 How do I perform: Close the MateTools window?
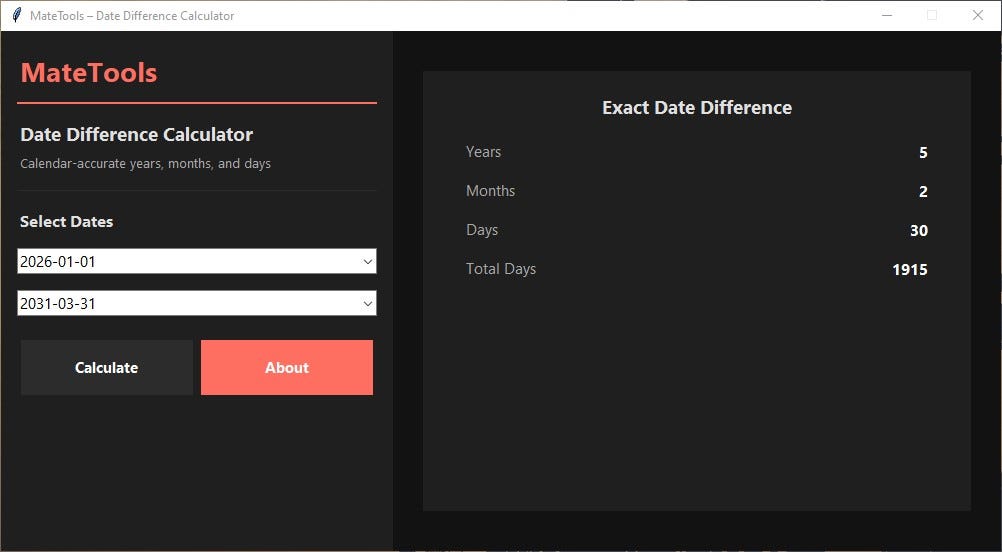[x=978, y=15]
